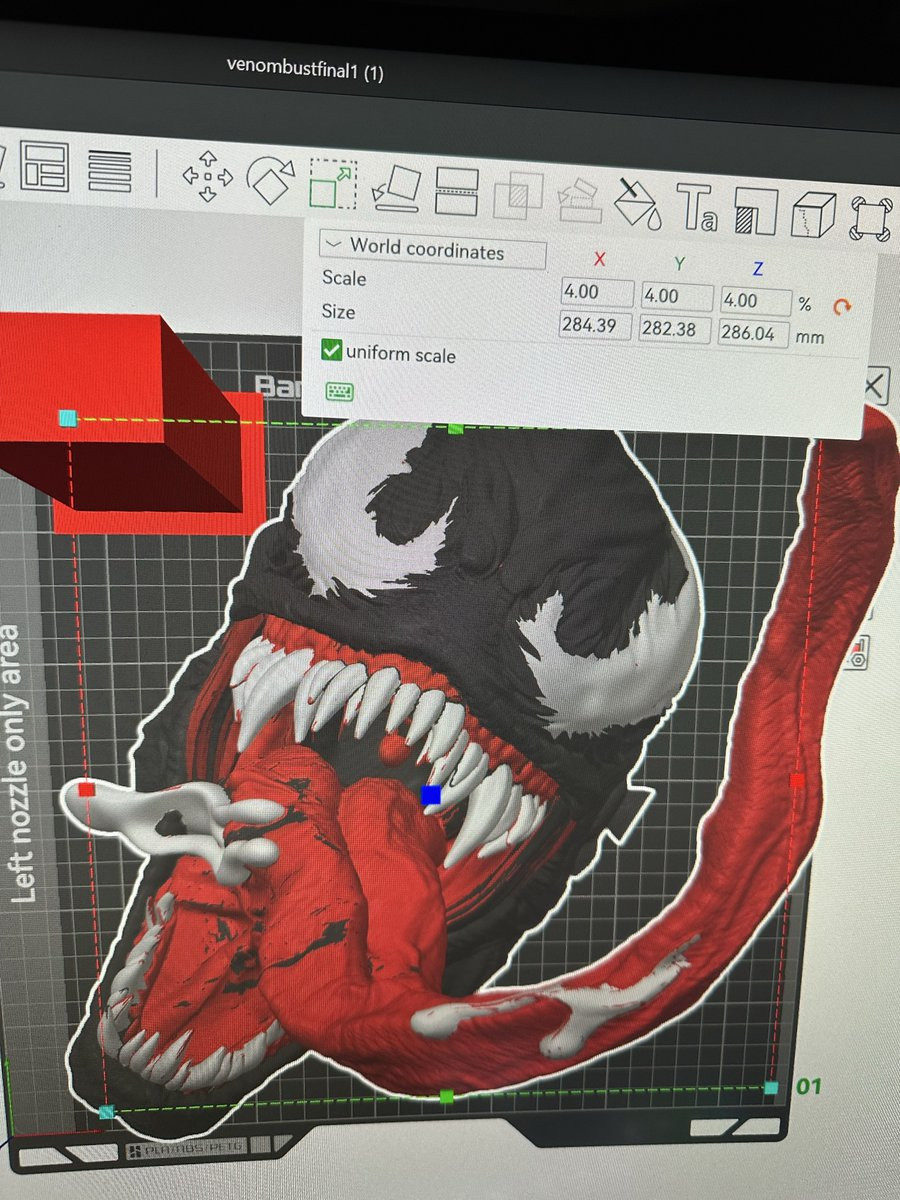Edit the Z size field 286.04

pyautogui.click(x=754, y=334)
